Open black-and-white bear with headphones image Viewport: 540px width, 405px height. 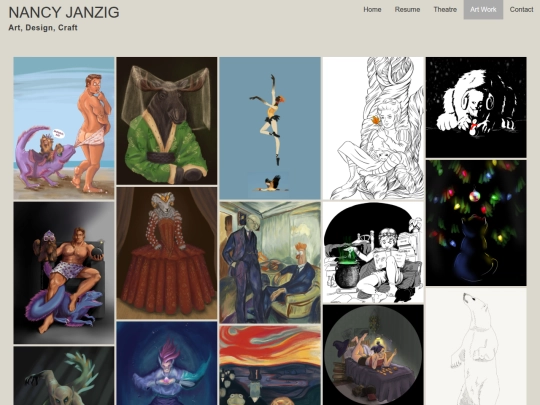click(x=476, y=107)
